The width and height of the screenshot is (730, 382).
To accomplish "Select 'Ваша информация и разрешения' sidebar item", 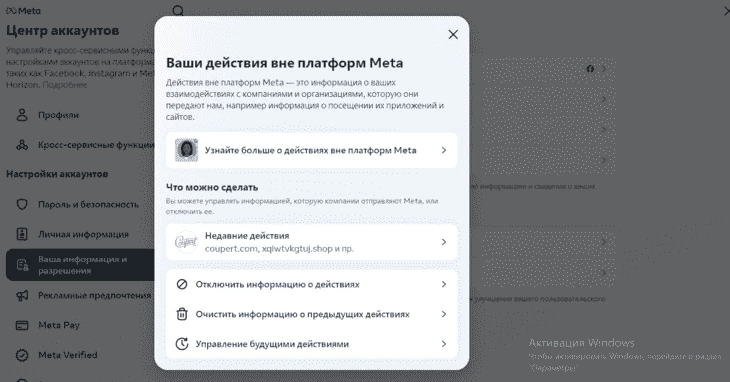I will point(80,265).
